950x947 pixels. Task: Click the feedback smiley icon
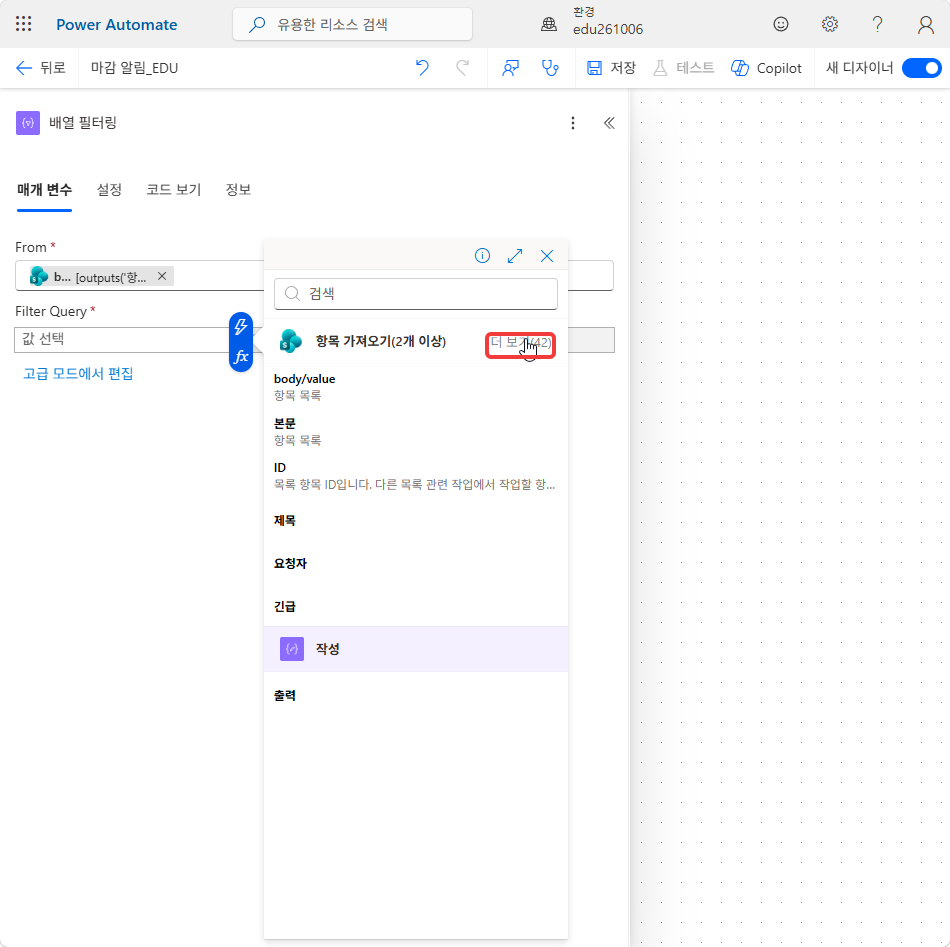click(780, 24)
